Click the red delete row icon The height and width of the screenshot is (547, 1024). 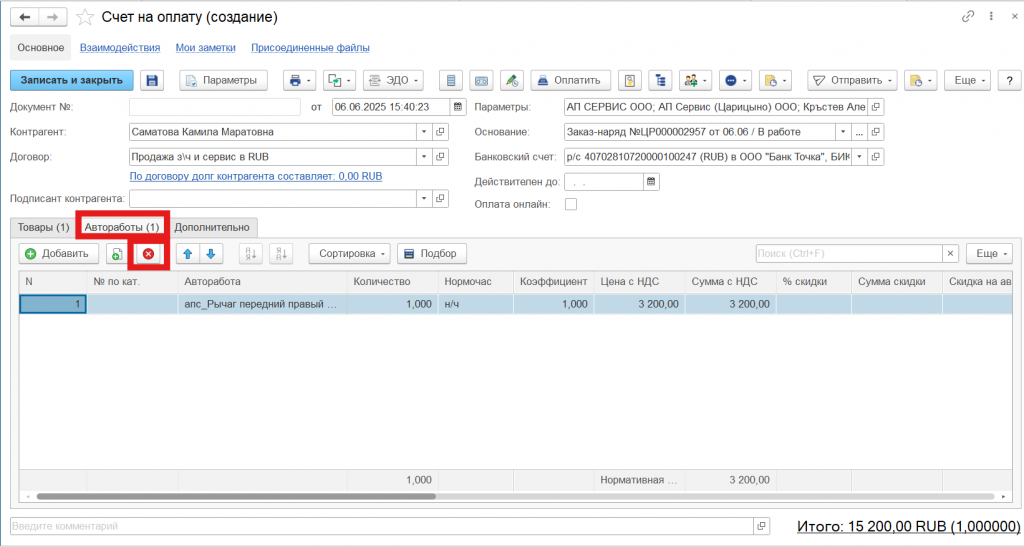point(148,254)
